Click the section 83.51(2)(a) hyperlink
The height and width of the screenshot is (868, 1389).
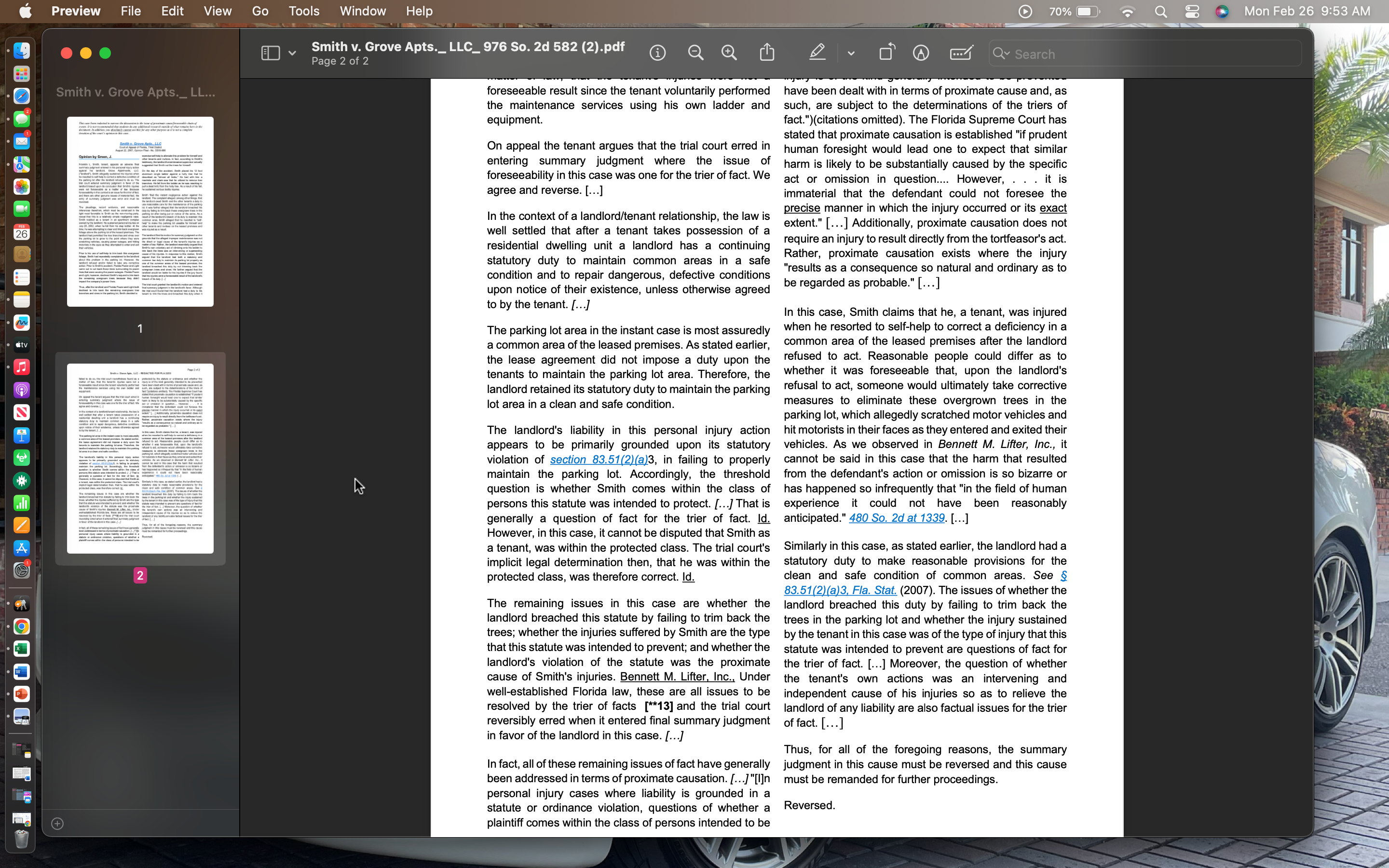coord(599,459)
